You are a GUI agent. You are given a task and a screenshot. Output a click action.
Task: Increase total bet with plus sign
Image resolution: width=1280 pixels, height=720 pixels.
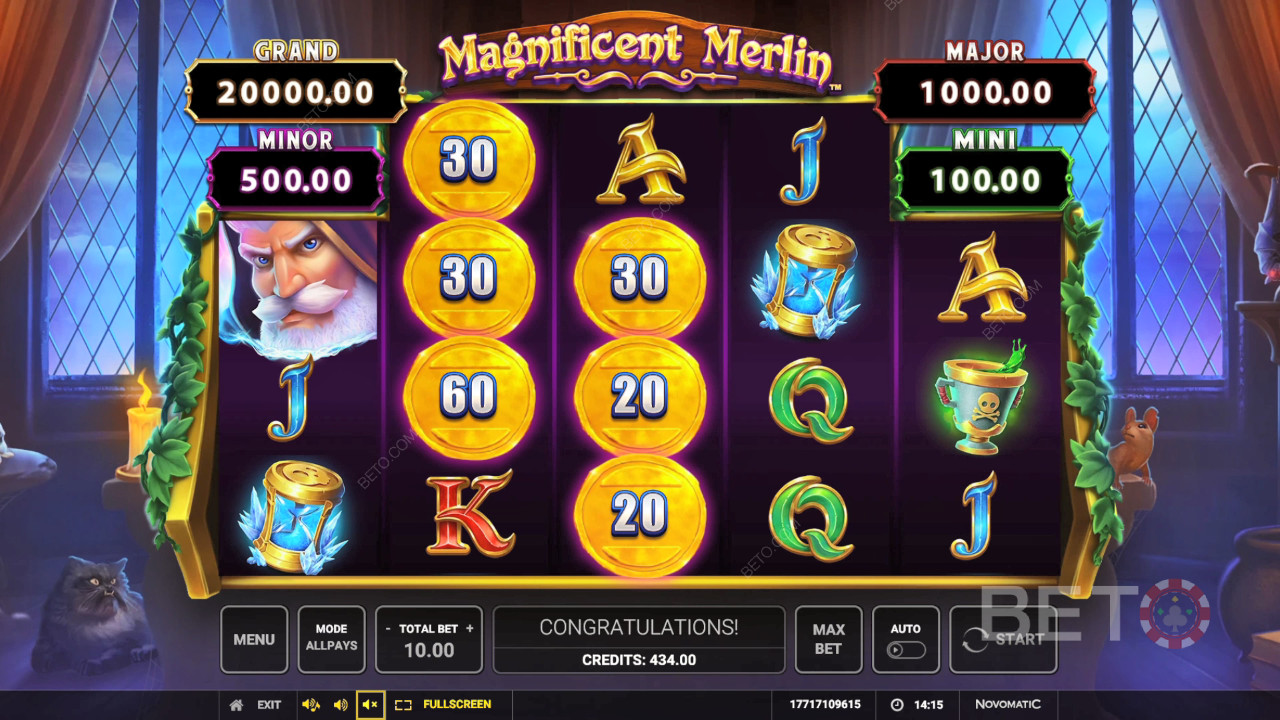pos(469,629)
